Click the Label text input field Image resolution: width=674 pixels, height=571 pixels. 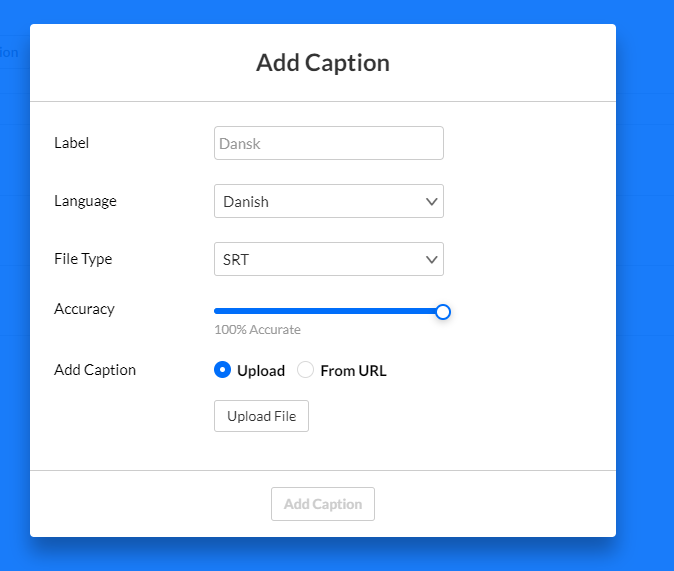click(329, 143)
